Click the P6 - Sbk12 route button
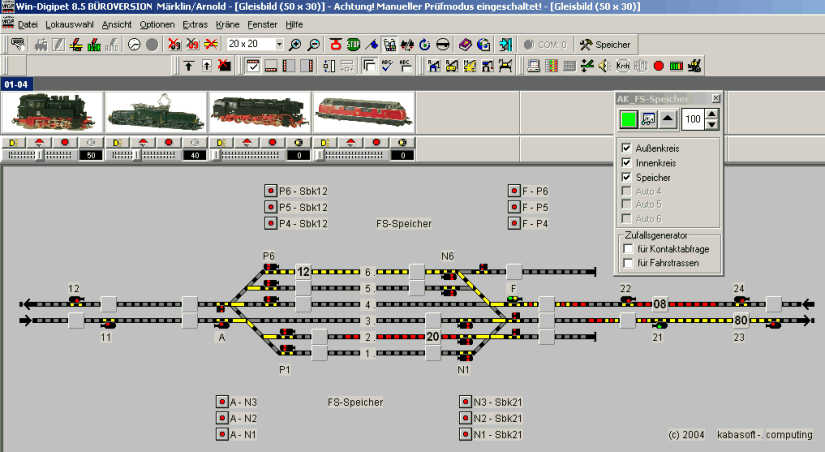The width and height of the screenshot is (825, 452). click(x=270, y=190)
